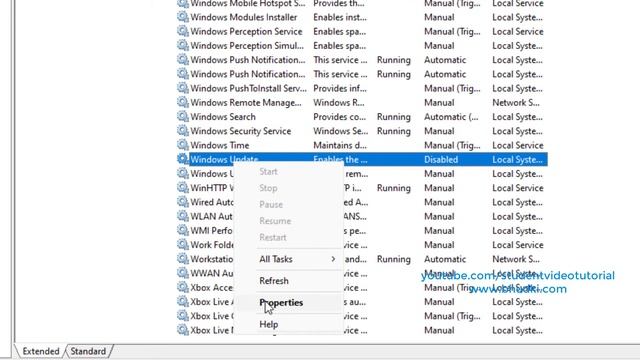Click disabled Stop in context menu
The height and width of the screenshot is (360, 640).
(268, 188)
